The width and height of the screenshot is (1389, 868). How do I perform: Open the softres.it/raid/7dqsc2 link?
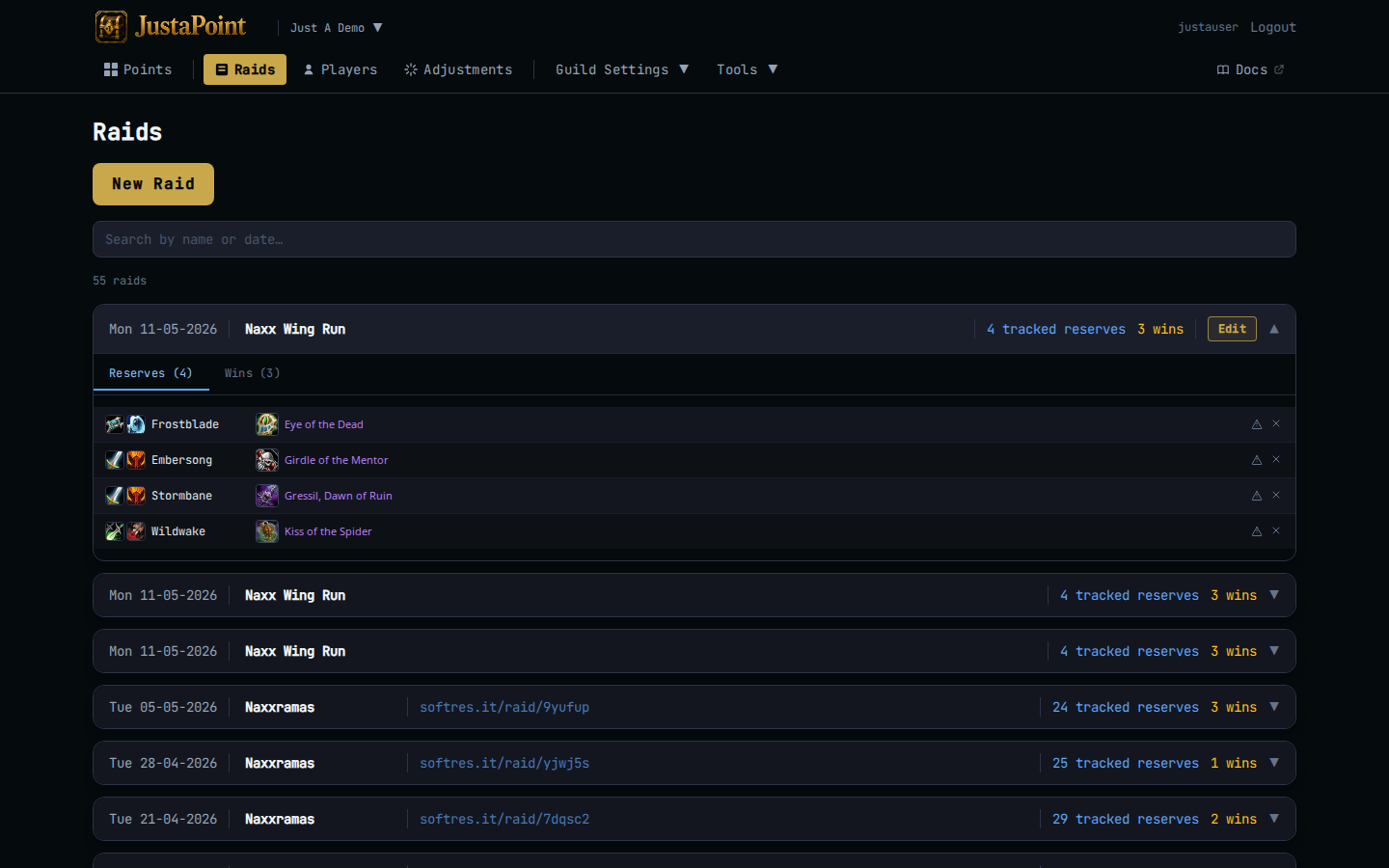click(x=504, y=819)
